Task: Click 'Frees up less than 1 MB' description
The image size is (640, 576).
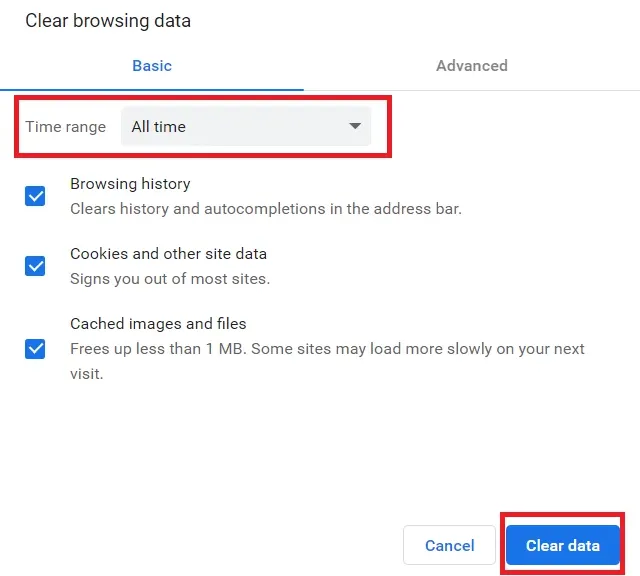Action: click(327, 361)
